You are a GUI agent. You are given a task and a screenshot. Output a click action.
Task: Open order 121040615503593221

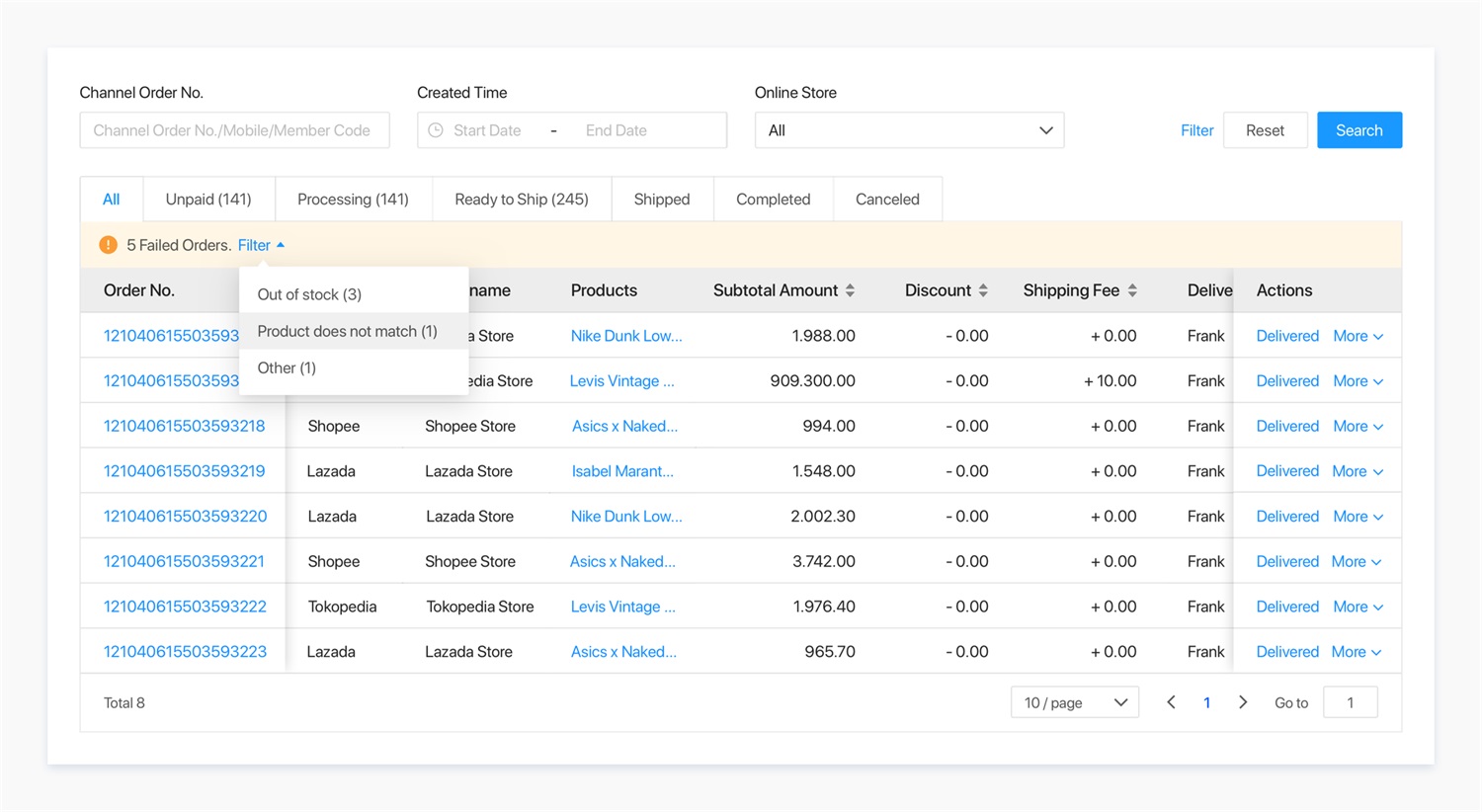[184, 561]
